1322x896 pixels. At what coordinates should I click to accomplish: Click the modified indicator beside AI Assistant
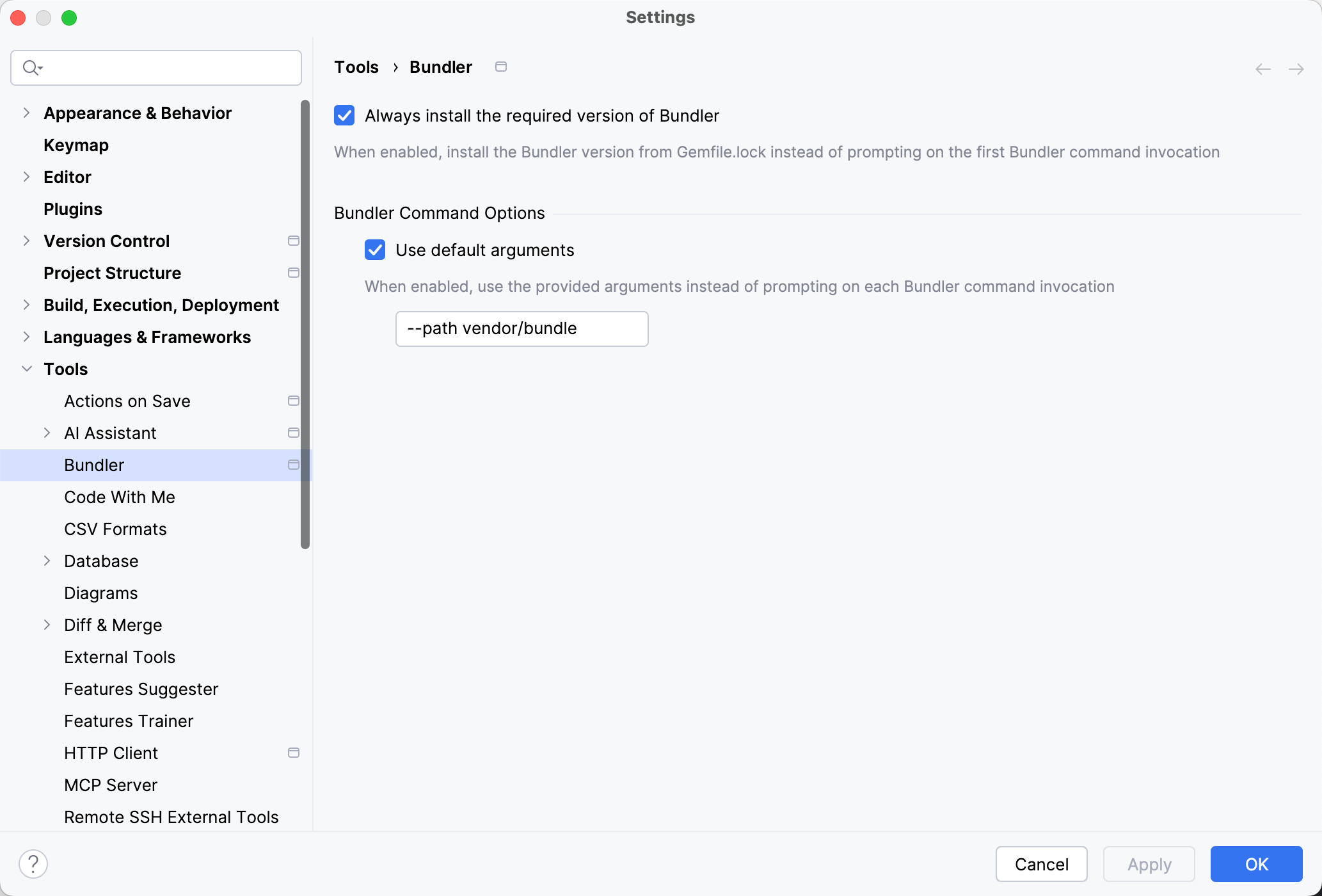click(x=294, y=433)
